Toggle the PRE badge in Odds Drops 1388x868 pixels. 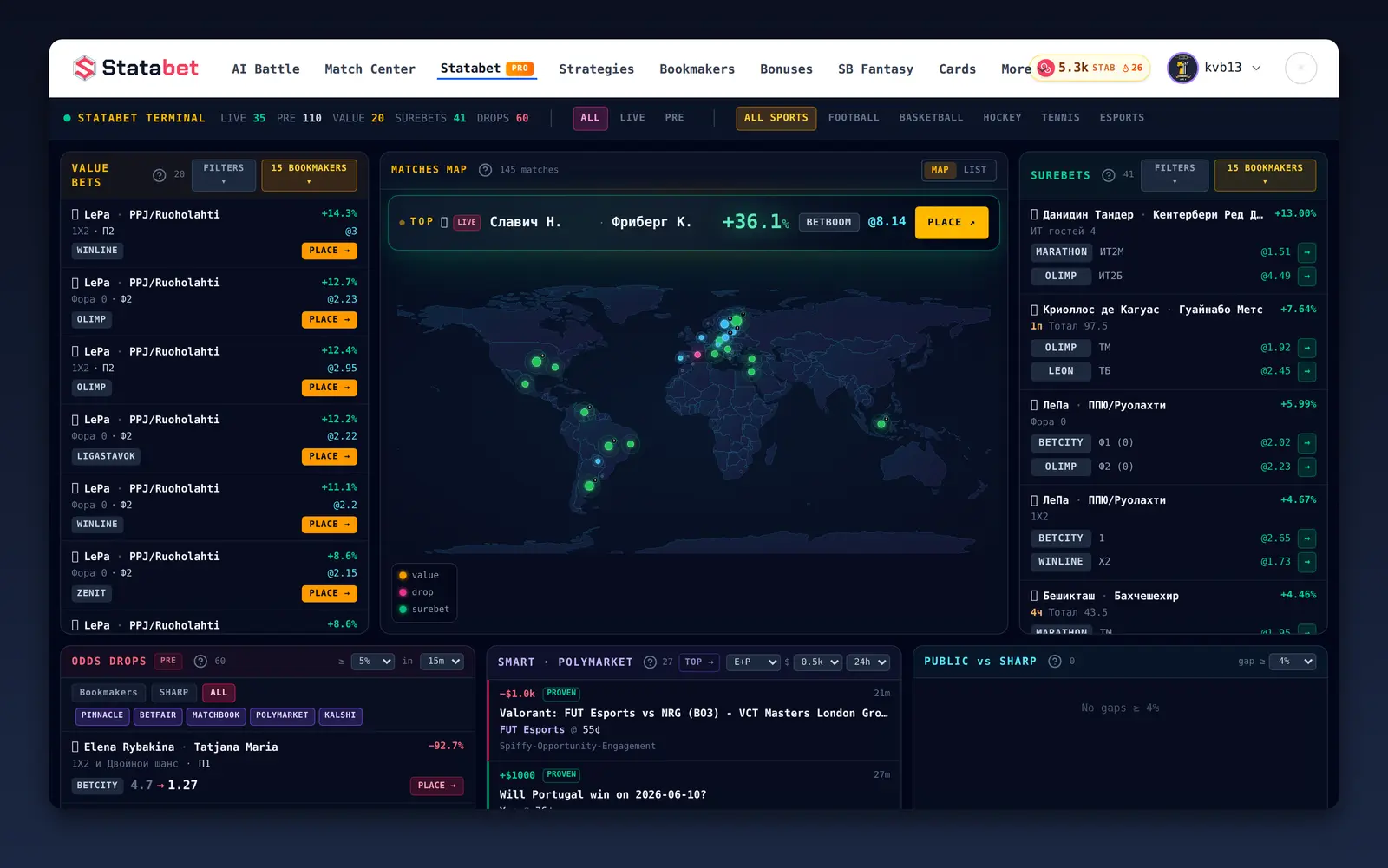tap(168, 661)
